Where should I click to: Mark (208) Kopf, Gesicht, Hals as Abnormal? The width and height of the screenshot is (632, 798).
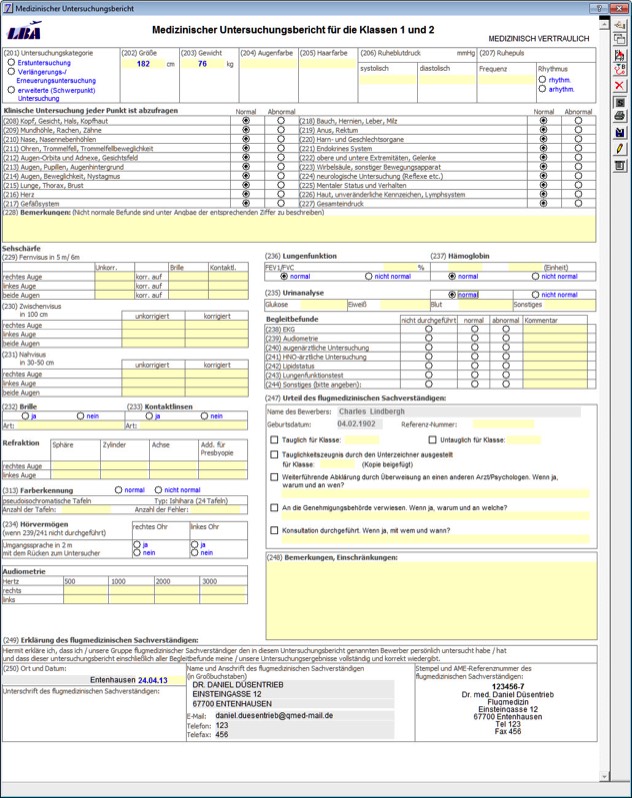pos(281,121)
